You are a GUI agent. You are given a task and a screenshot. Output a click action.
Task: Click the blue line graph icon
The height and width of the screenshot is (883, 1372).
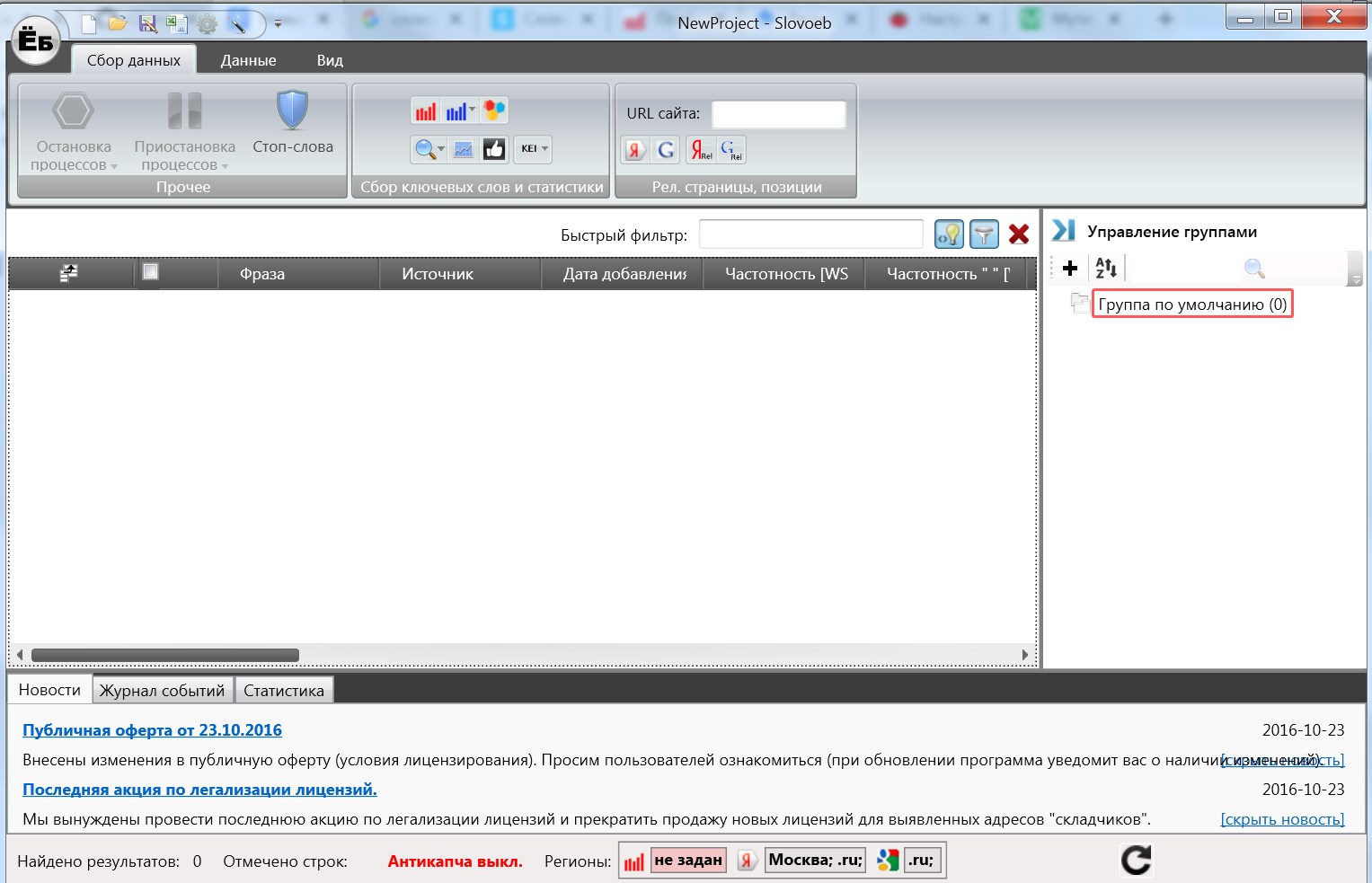tap(464, 149)
